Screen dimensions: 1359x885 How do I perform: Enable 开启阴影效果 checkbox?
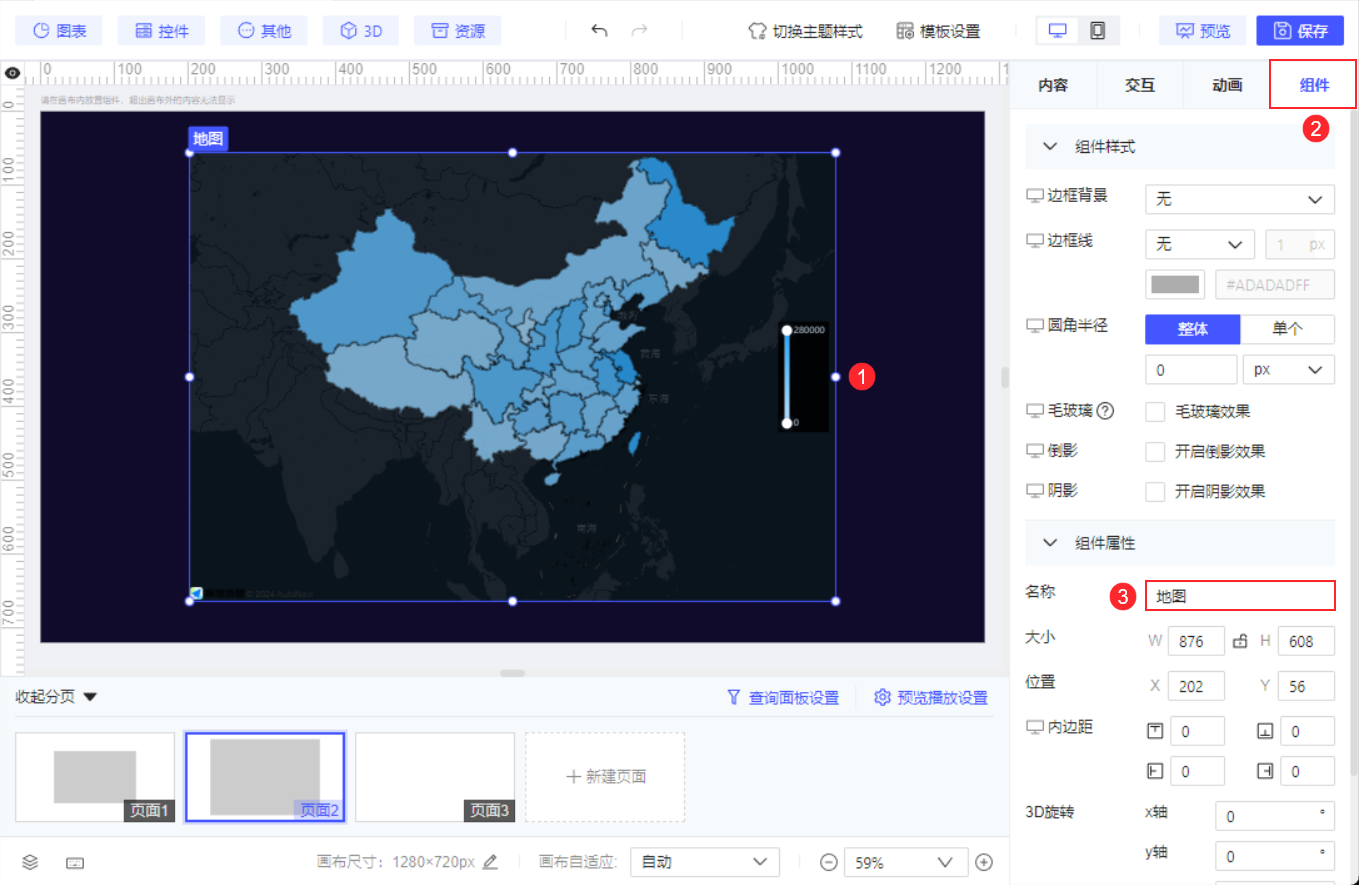coord(1155,491)
